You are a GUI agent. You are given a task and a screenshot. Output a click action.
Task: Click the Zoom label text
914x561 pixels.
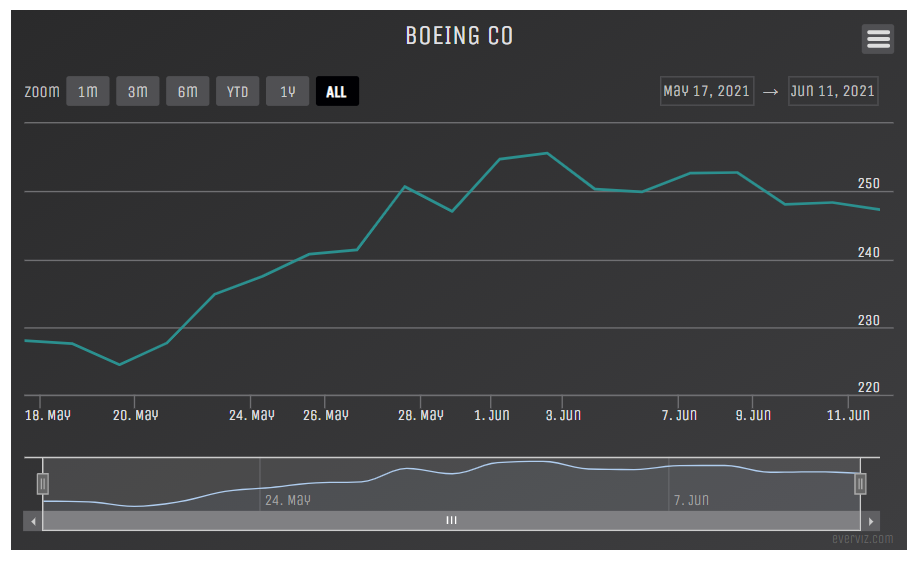point(42,92)
